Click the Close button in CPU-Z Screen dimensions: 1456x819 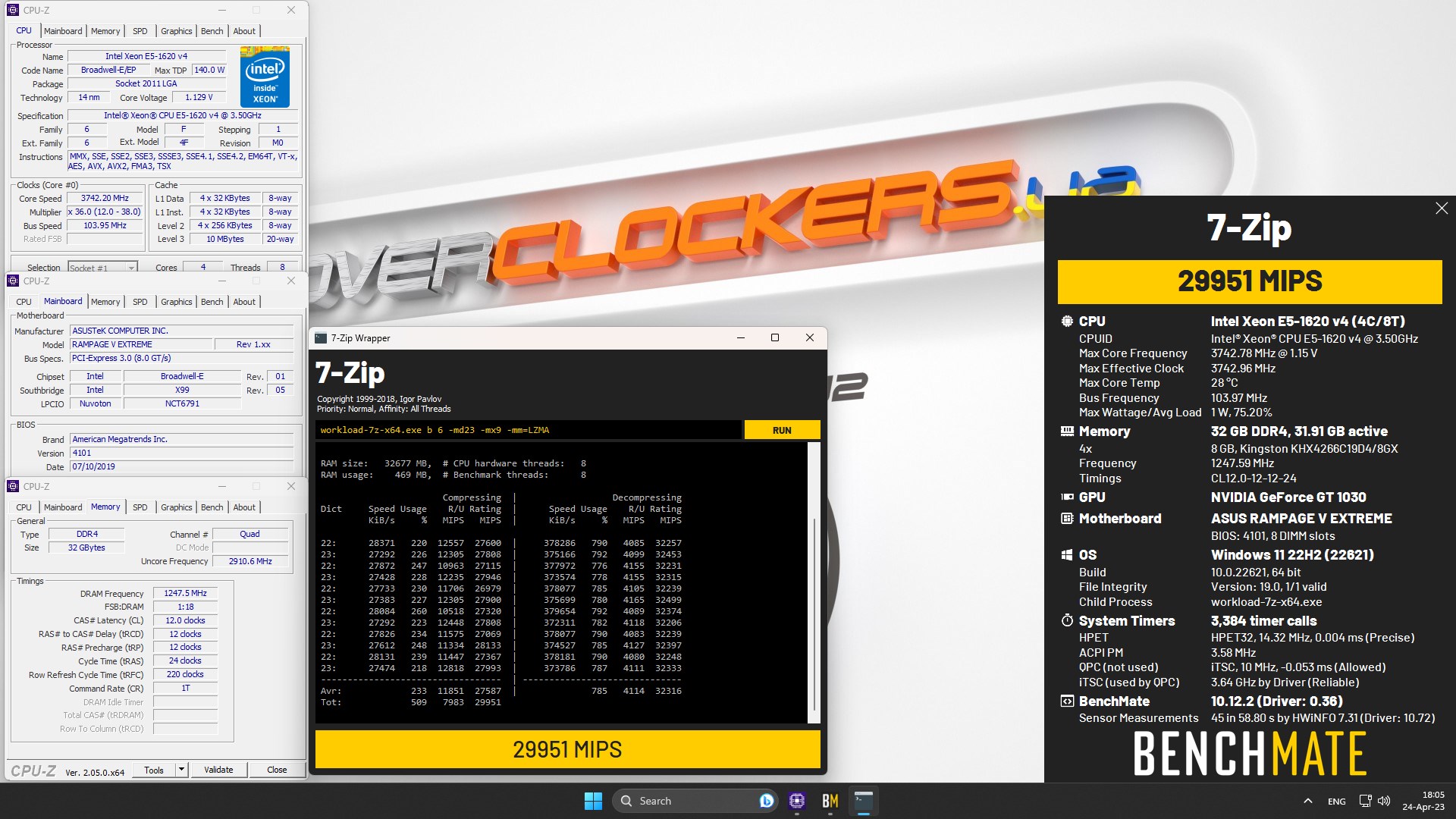point(277,770)
